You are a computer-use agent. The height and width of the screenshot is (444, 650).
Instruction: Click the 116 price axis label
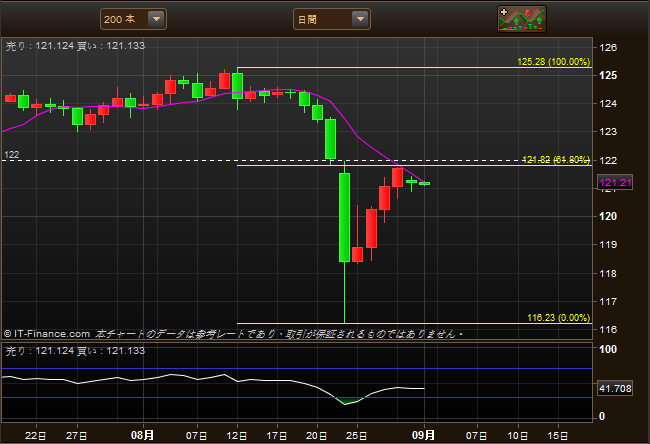click(x=608, y=330)
